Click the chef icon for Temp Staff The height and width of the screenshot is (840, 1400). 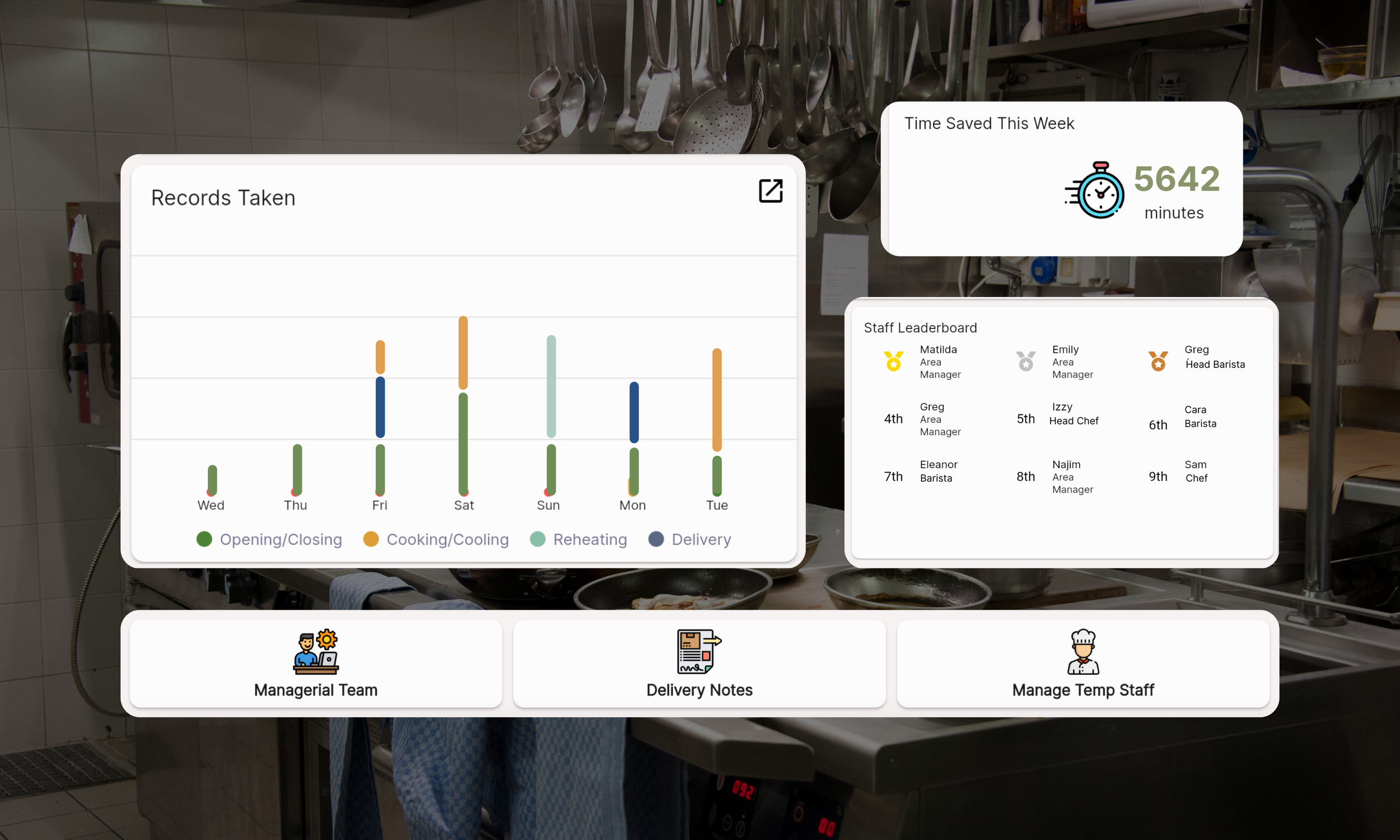tap(1082, 651)
